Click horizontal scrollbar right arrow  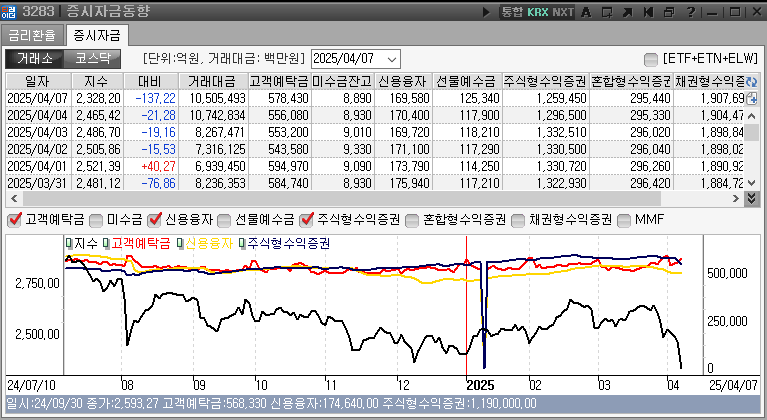pos(736,198)
